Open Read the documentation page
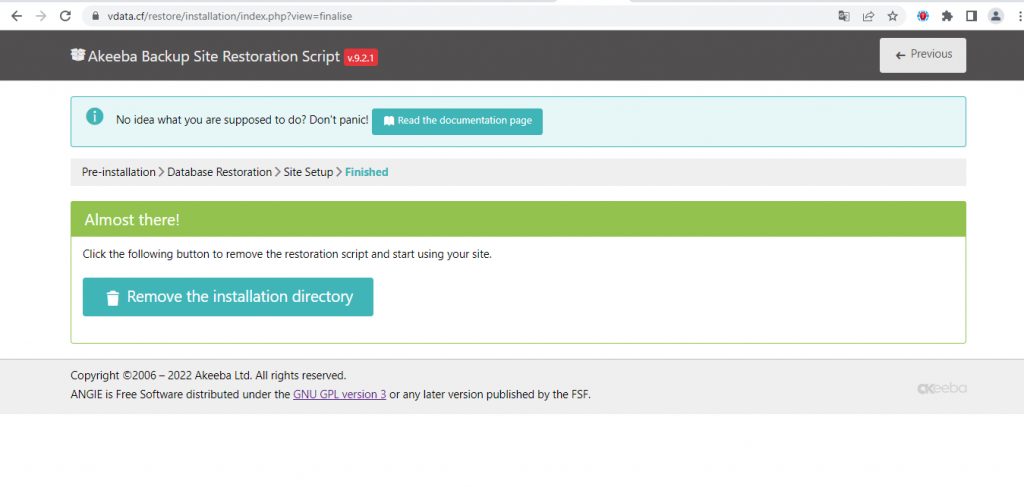 [x=457, y=121]
